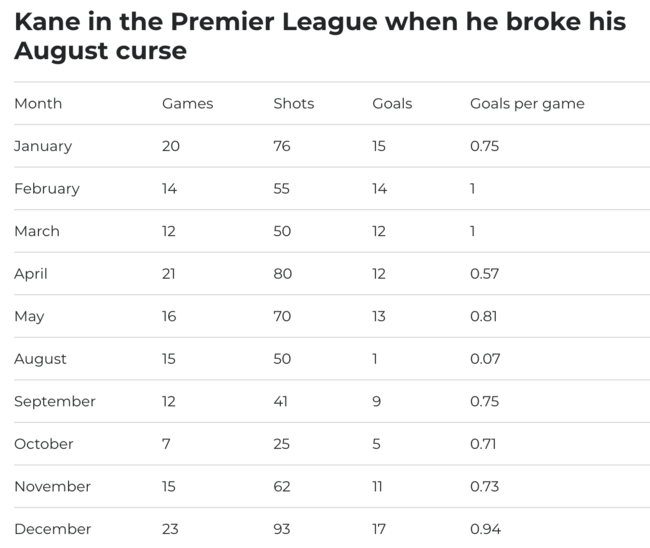Click the Games column header
The height and width of the screenshot is (548, 650).
click(x=187, y=104)
